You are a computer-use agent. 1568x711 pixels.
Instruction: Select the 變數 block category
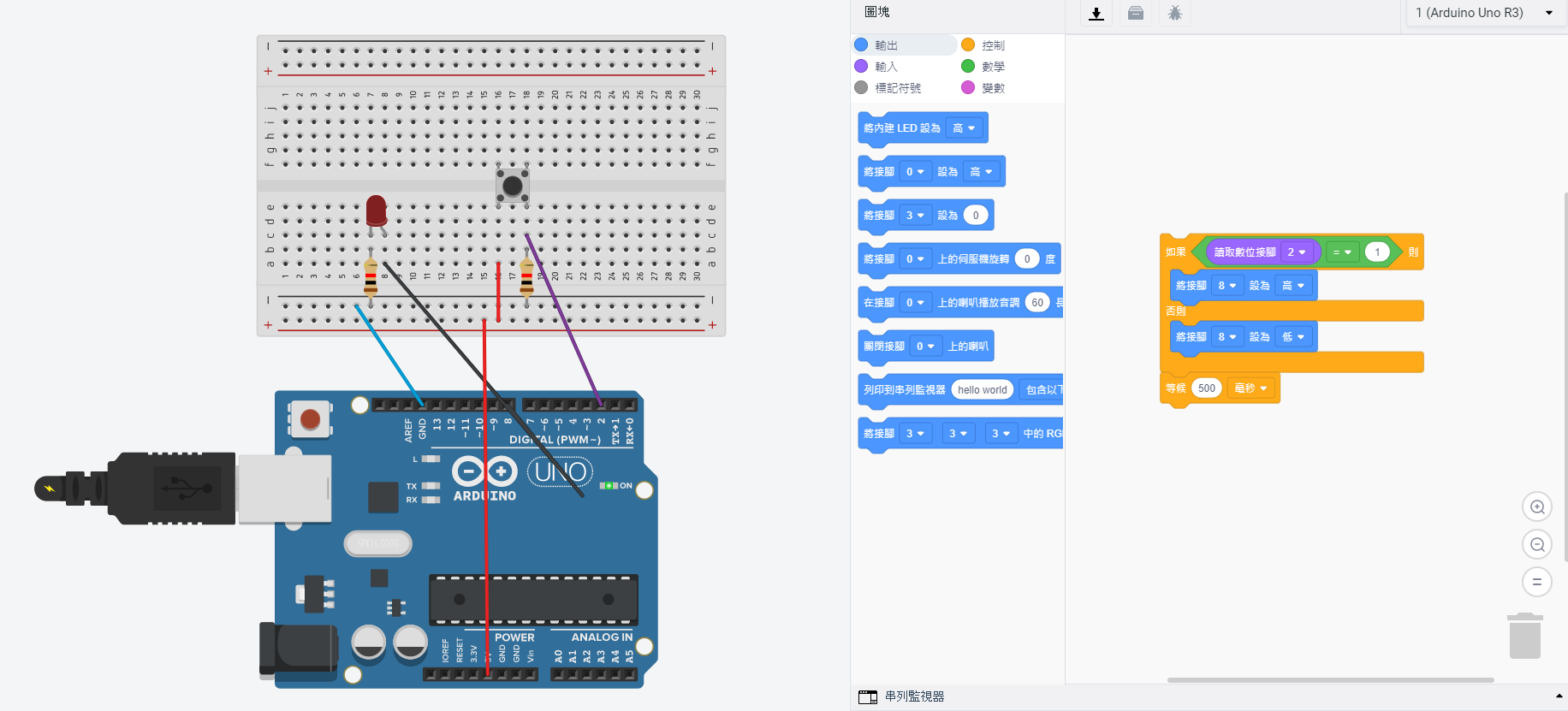point(984,88)
